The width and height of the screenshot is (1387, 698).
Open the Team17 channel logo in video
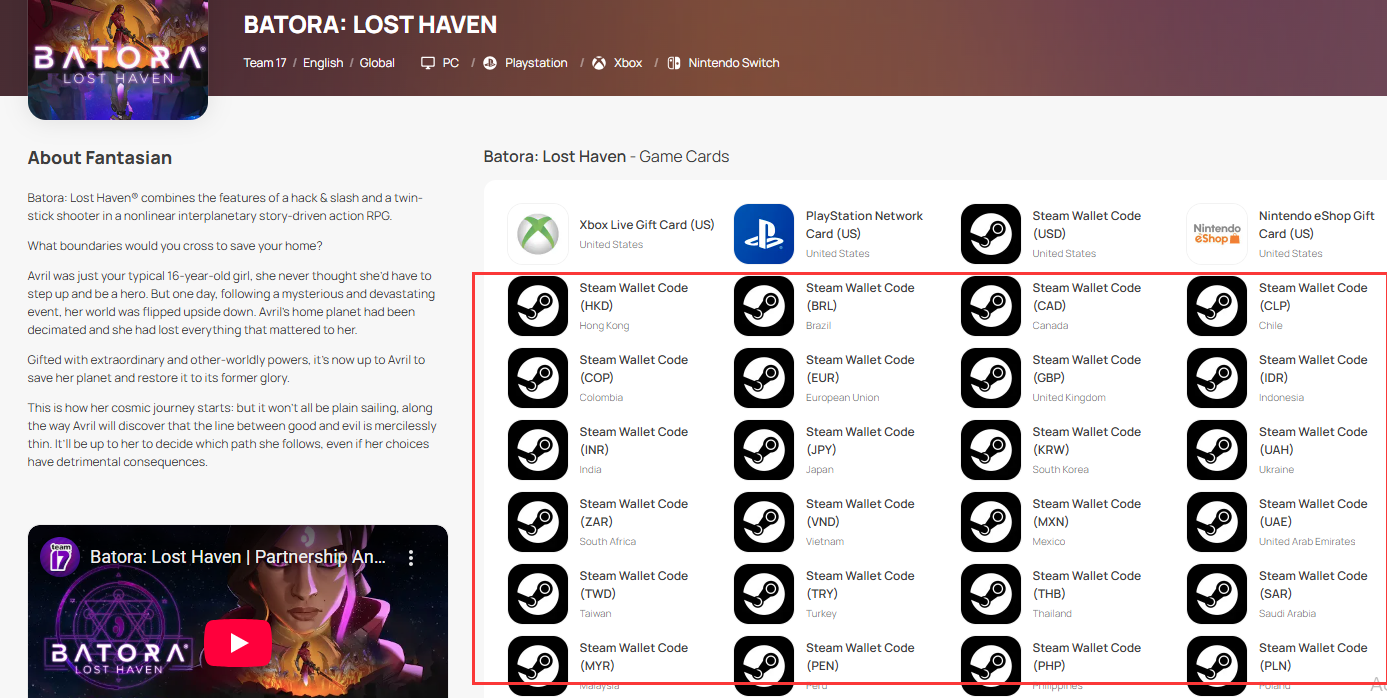(60, 557)
